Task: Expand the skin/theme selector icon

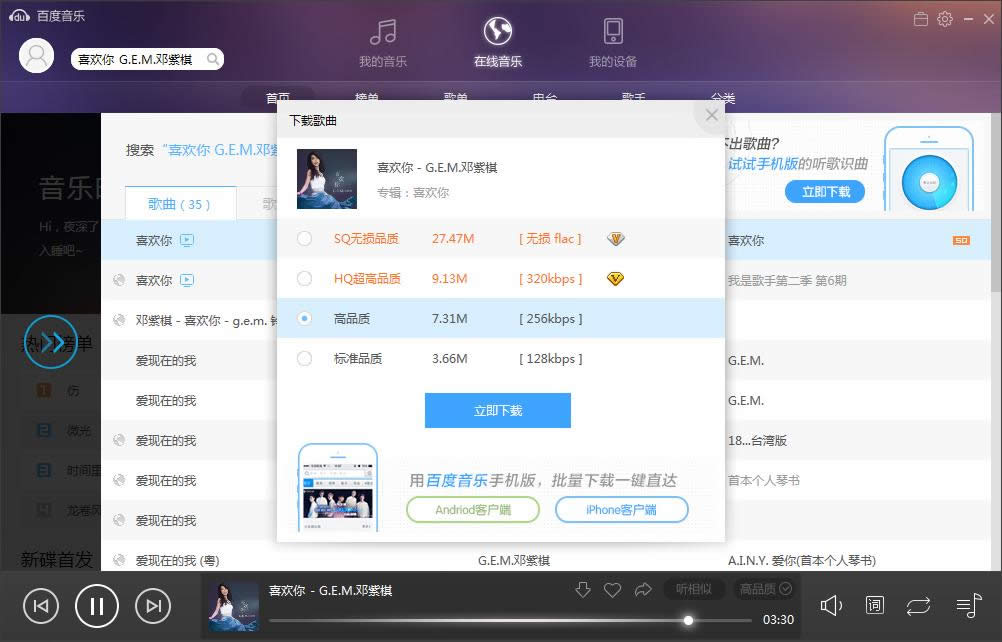Action: click(921, 18)
